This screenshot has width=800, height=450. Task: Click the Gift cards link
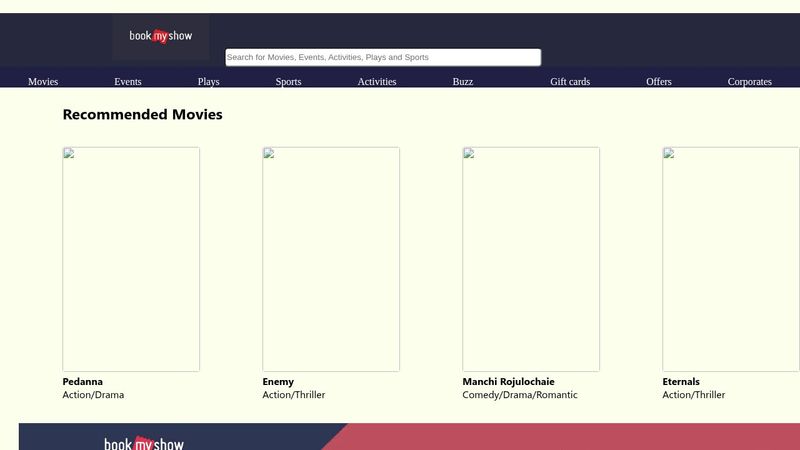pos(570,82)
